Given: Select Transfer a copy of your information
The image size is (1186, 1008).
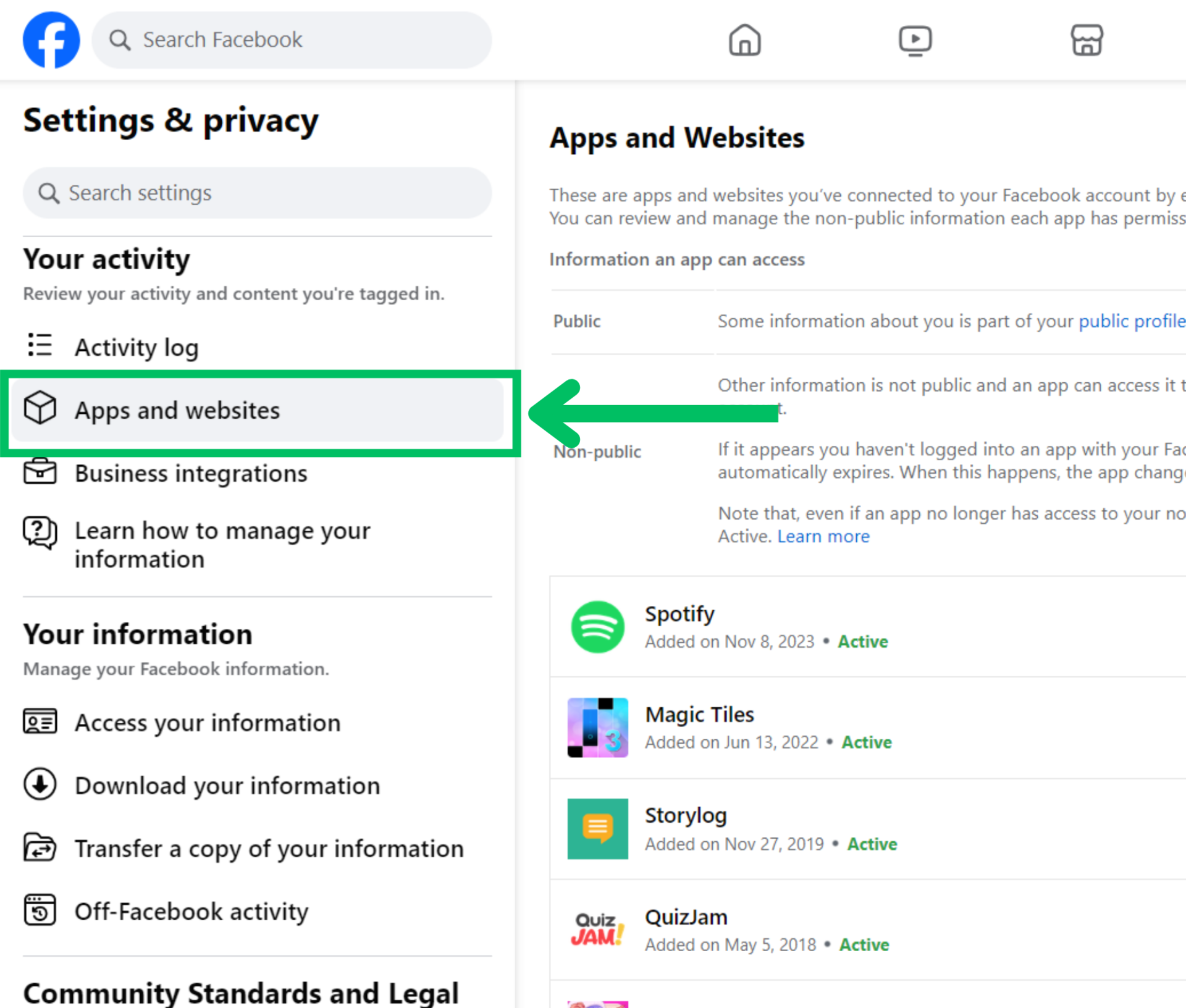Looking at the screenshot, I should [269, 849].
